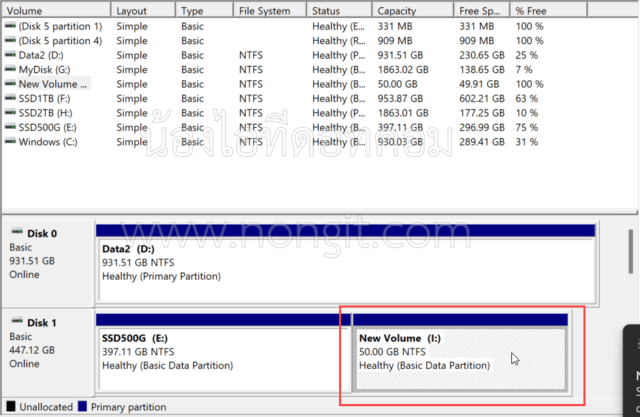
Task: Sort by the File System column header
Action: point(270,11)
